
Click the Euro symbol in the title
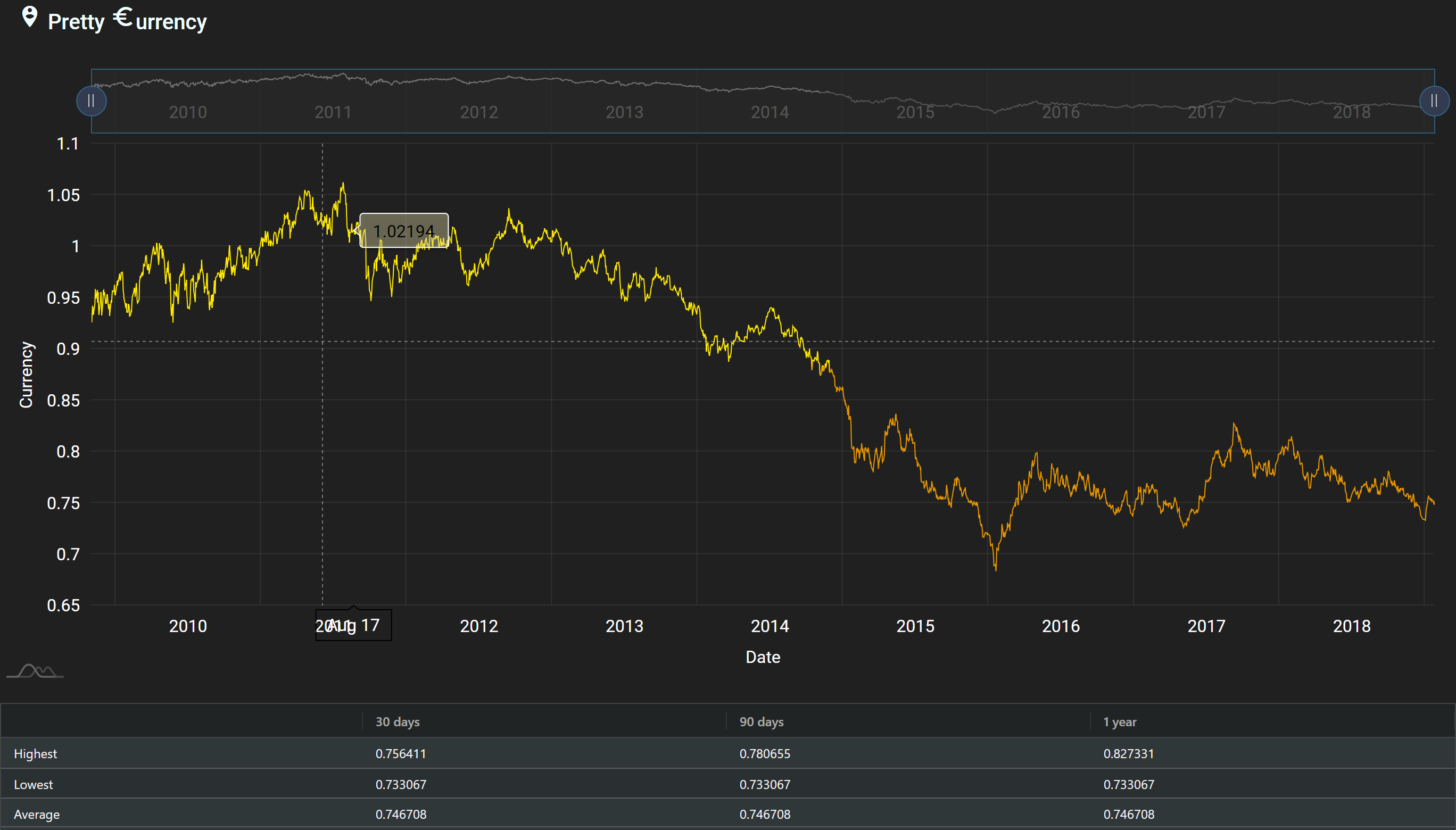click(122, 17)
